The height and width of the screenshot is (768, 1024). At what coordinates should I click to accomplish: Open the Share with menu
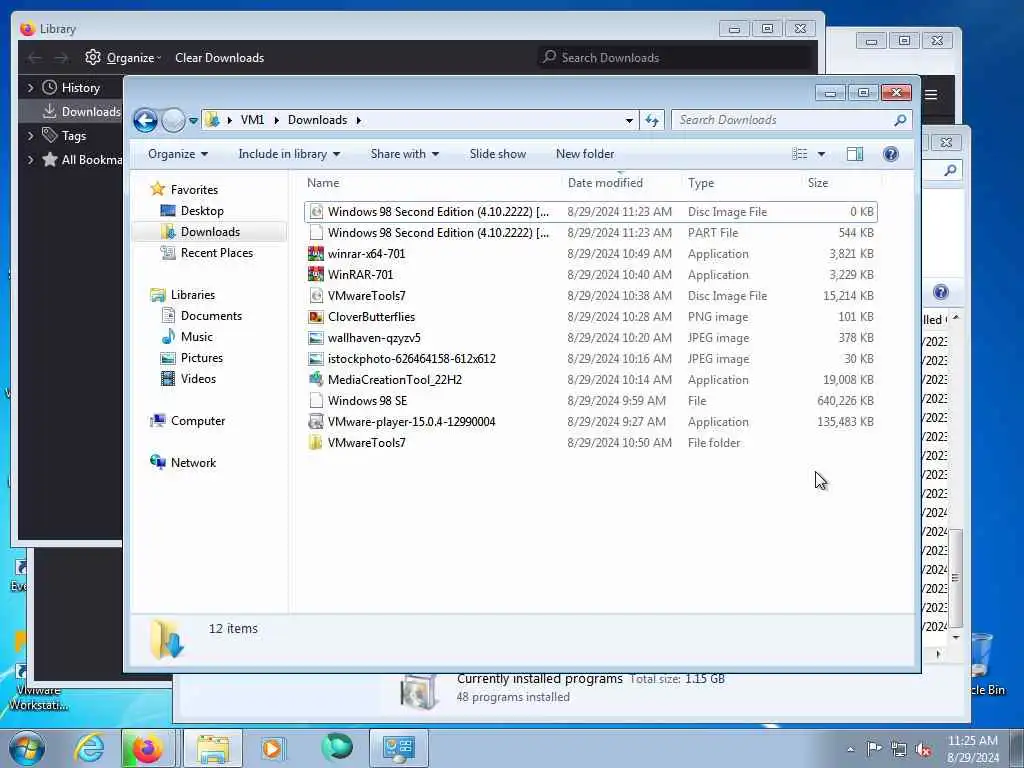coord(405,154)
